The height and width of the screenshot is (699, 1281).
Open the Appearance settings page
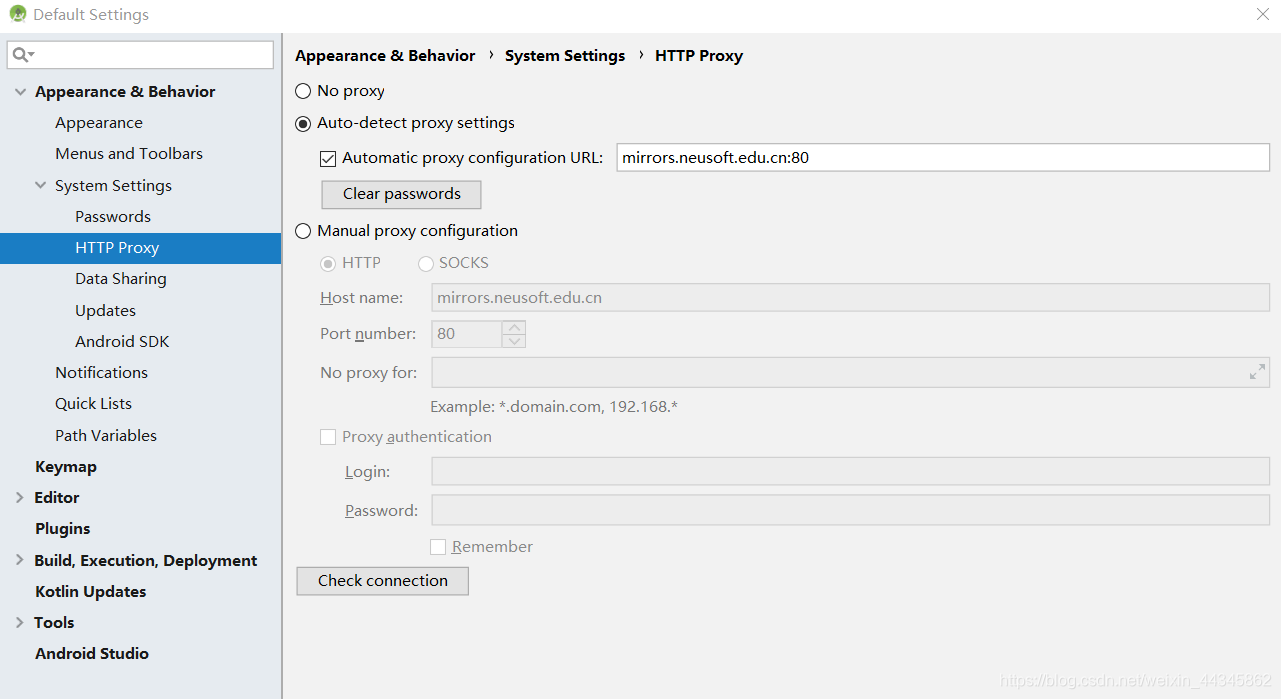coord(99,123)
